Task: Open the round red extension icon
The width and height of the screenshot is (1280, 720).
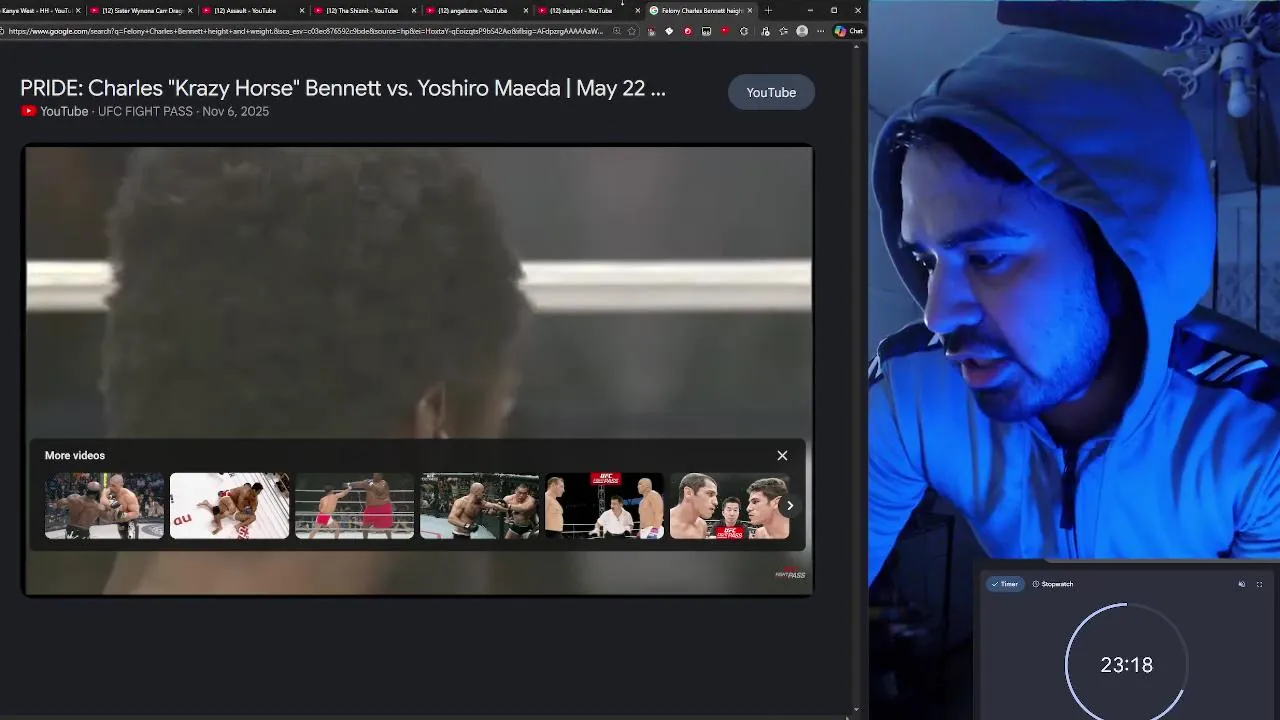Action: (687, 31)
